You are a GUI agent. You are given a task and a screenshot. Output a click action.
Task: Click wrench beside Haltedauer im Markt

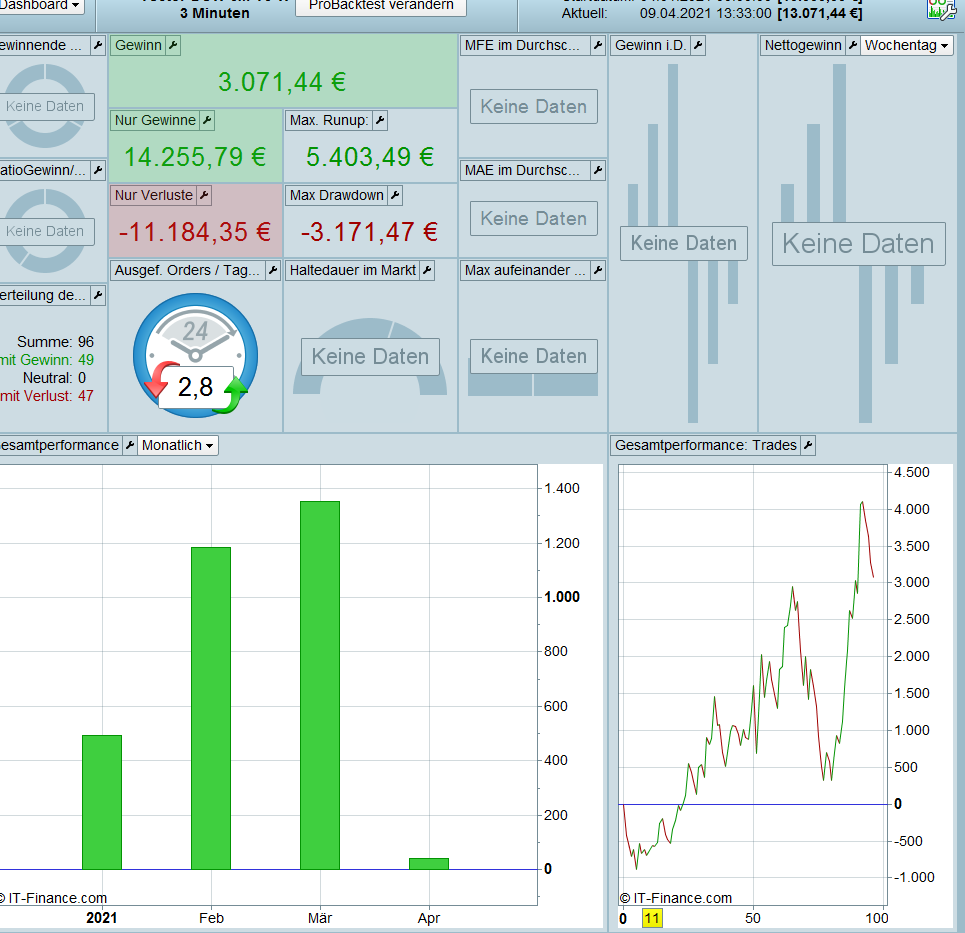[x=427, y=270]
